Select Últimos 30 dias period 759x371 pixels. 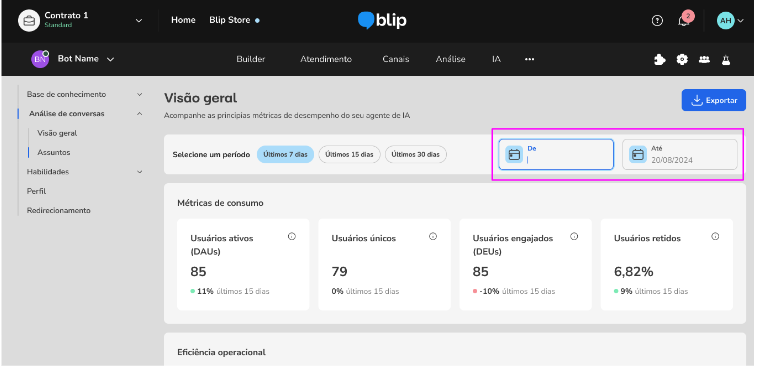[x=415, y=155]
